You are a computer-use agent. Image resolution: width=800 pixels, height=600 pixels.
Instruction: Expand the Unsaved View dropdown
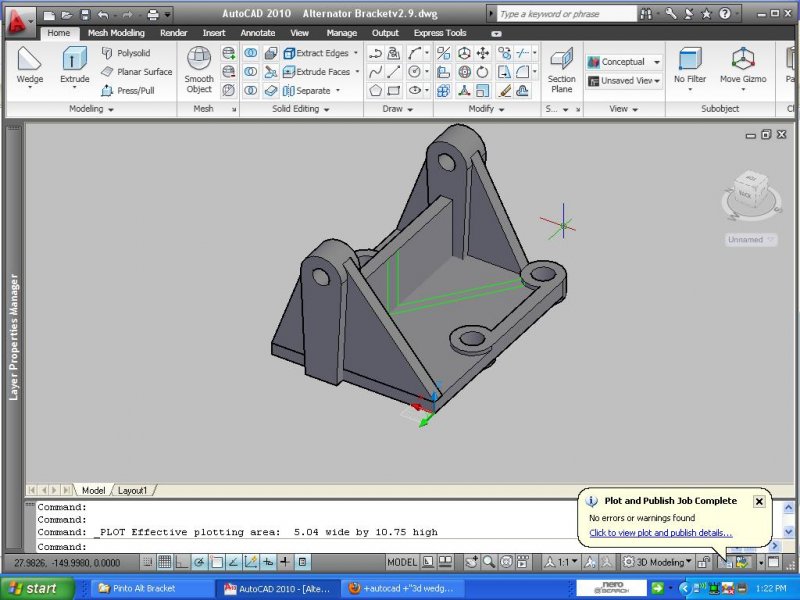pyautogui.click(x=624, y=81)
